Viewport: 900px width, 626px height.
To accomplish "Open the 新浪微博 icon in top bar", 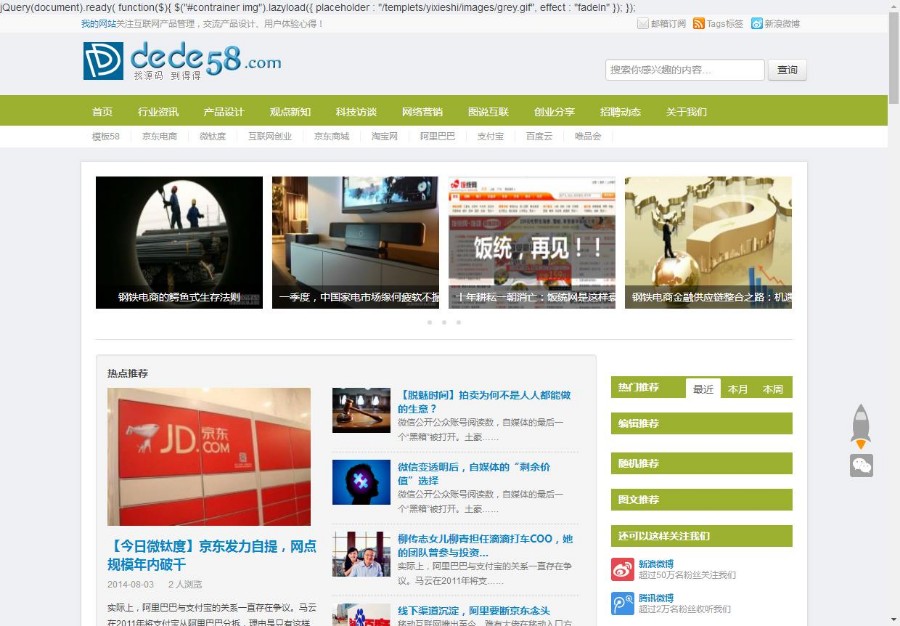I will coord(757,24).
